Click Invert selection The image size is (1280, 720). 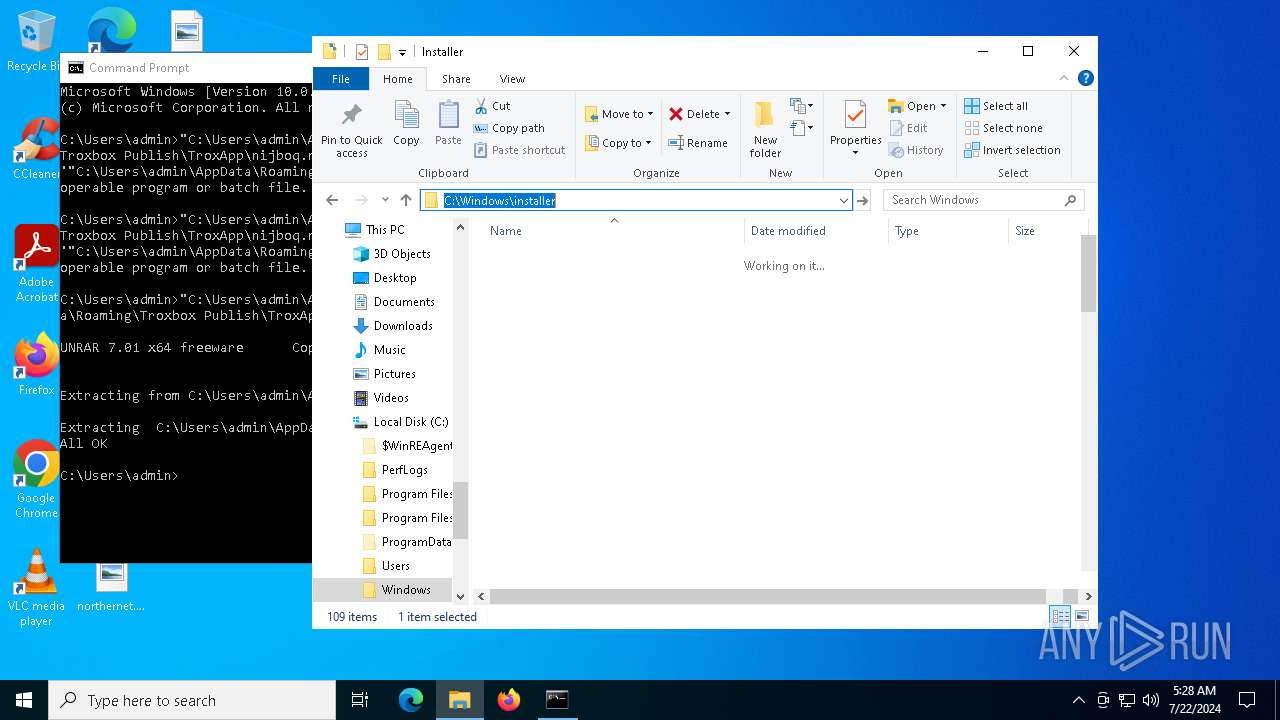pos(1012,150)
